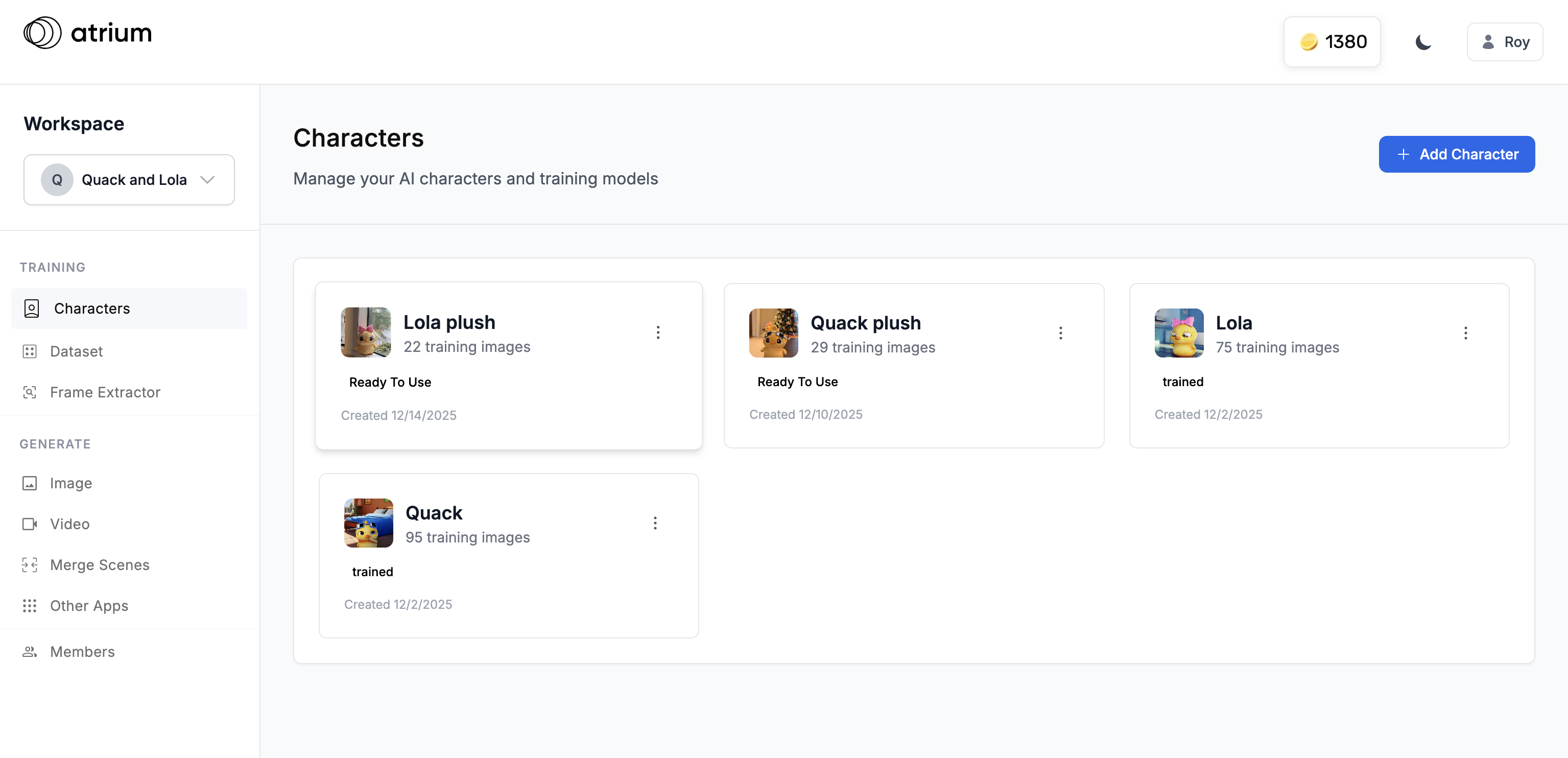
Task: Expand the Quack and Lola workspace dropdown
Action: [129, 180]
